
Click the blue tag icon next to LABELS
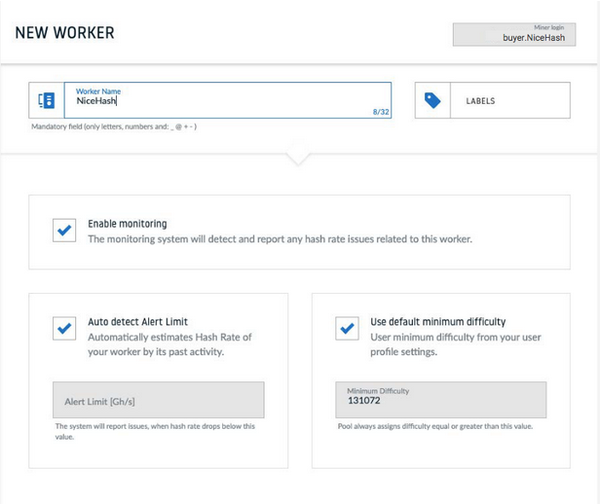tap(432, 100)
